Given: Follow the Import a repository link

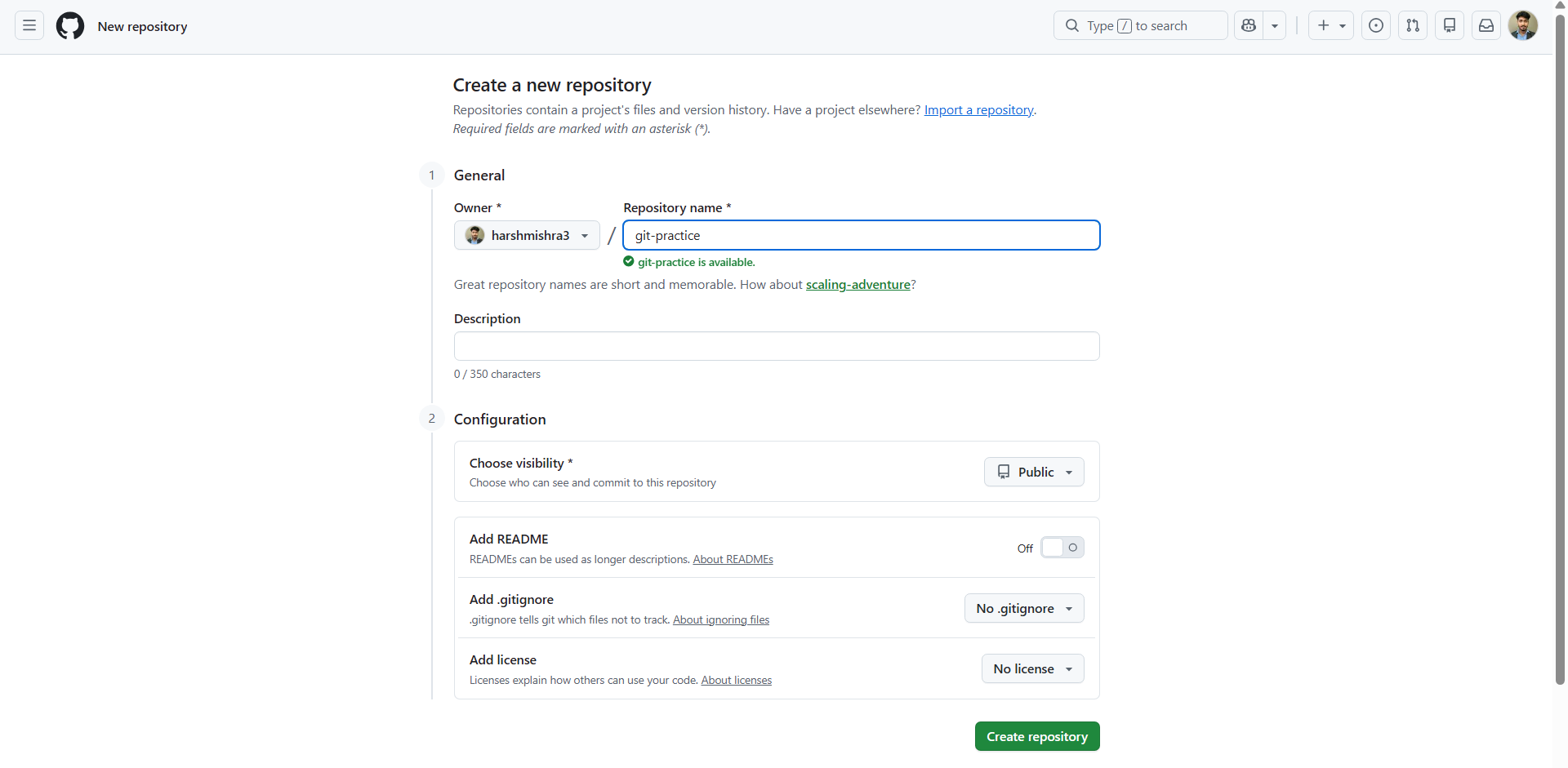Looking at the screenshot, I should pos(979,109).
